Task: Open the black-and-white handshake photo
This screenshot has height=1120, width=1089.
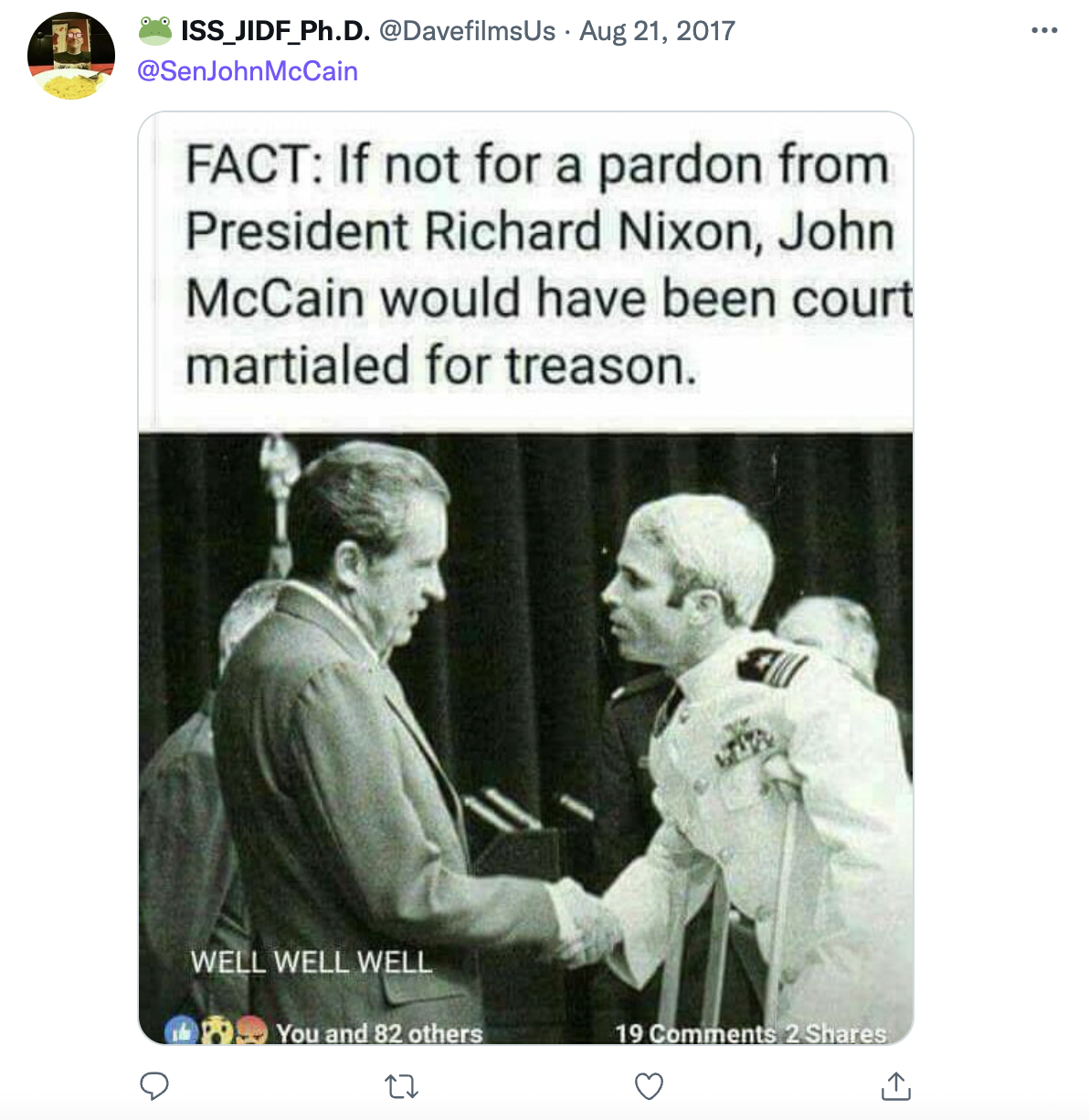Action: point(525,738)
